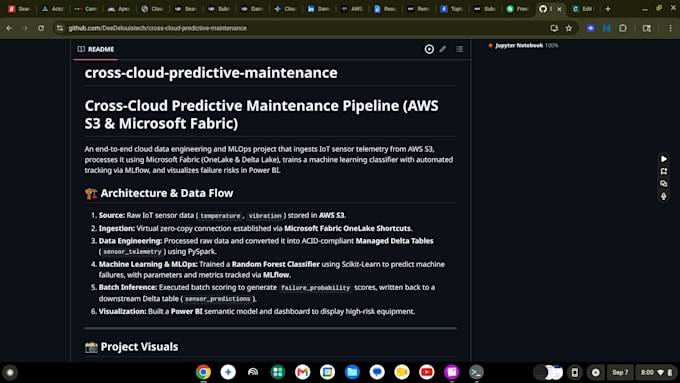The image size is (680, 383).
Task: Click the cross-cloud-predictive-maintenance heading
Action: [211, 73]
